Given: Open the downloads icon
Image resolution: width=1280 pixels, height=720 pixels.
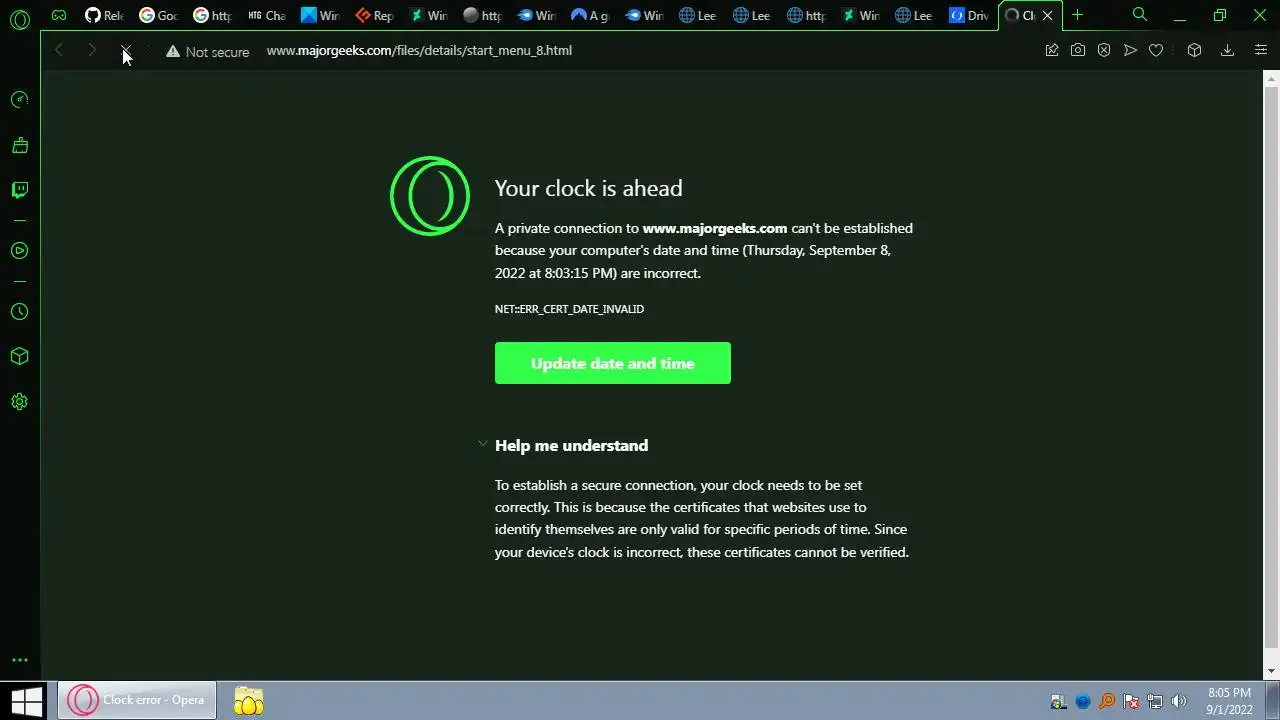Looking at the screenshot, I should (x=1227, y=50).
